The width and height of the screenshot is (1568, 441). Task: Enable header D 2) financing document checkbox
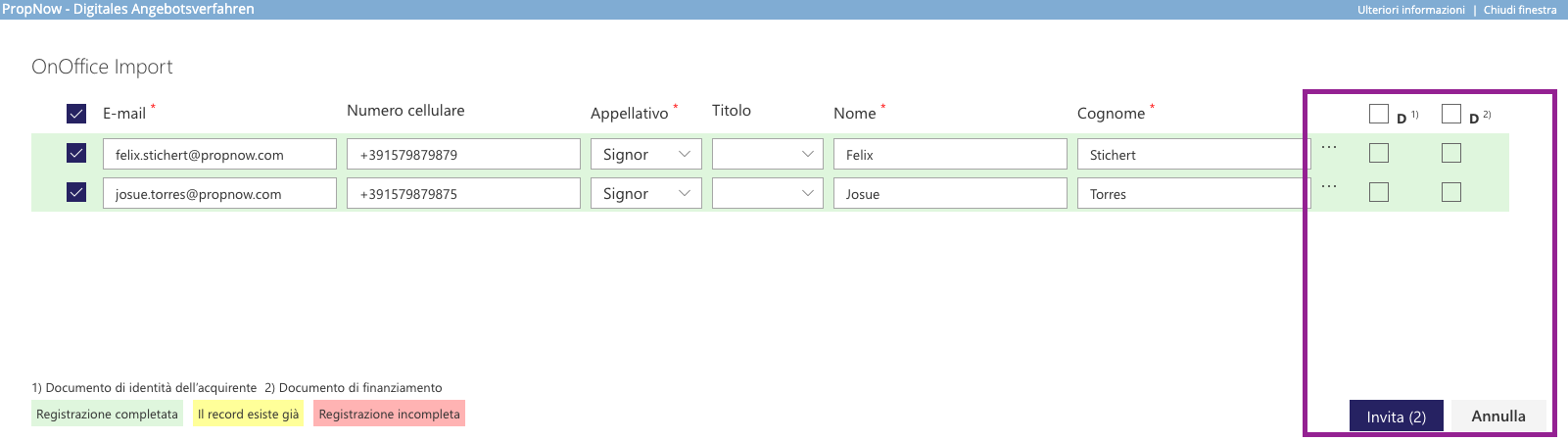(1451, 114)
